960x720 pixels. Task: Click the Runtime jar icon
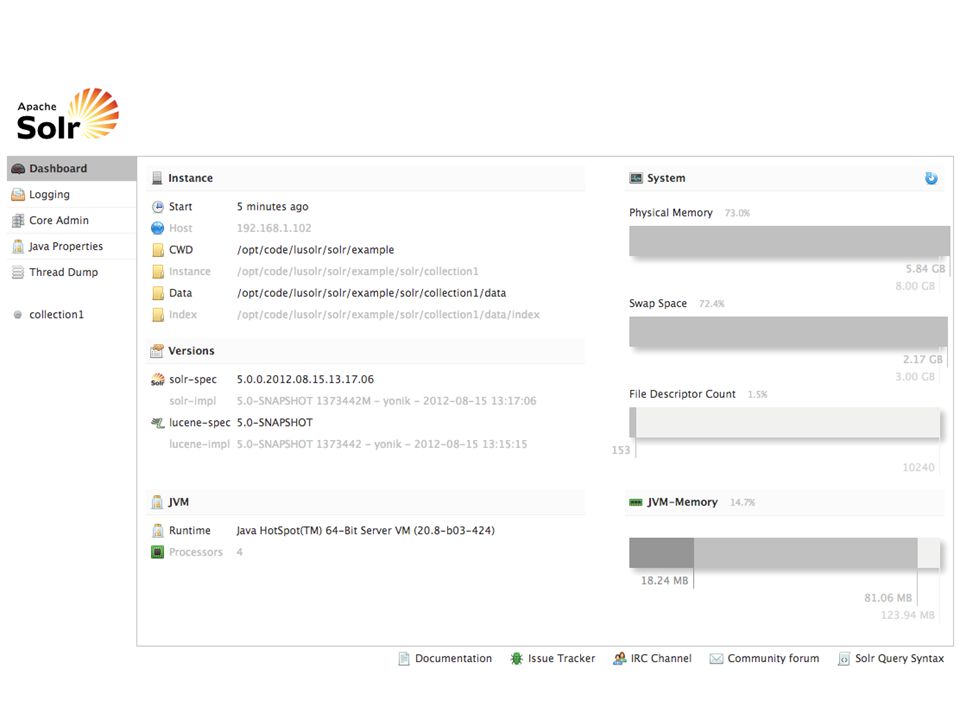(157, 531)
